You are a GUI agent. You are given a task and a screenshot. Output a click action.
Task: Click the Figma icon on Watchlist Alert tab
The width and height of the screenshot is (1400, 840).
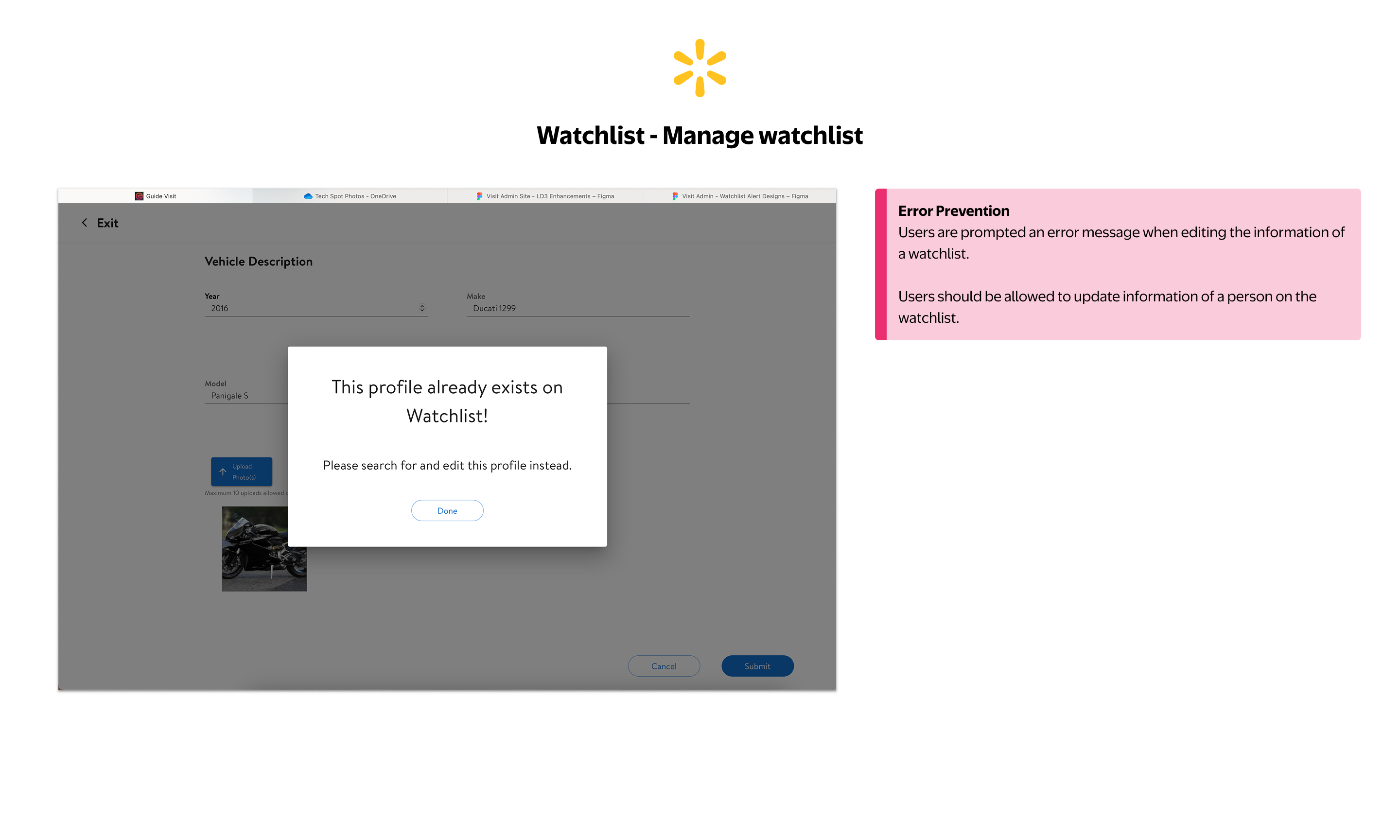[x=675, y=196]
